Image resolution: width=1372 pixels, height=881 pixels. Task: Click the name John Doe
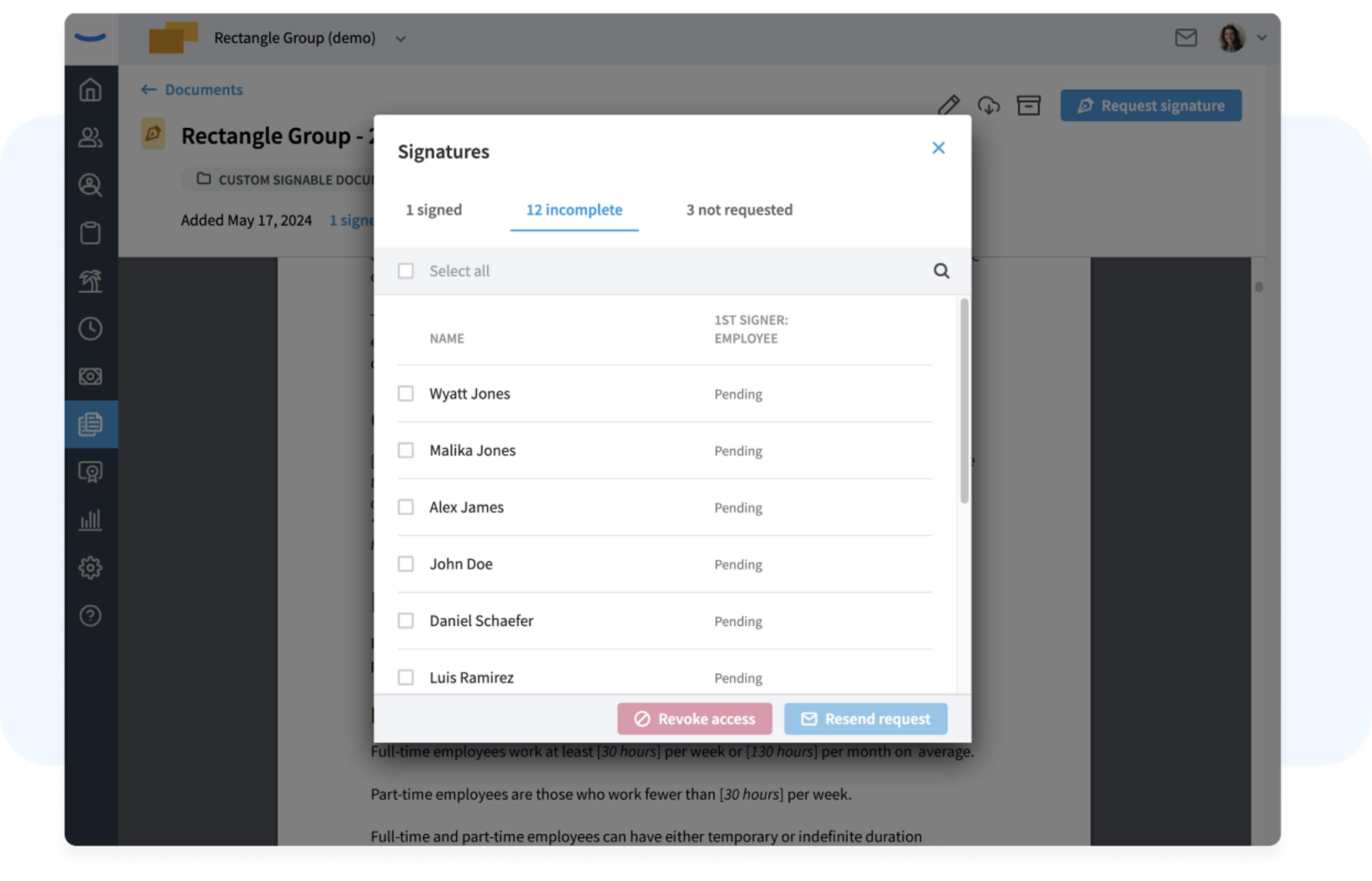[x=461, y=564]
